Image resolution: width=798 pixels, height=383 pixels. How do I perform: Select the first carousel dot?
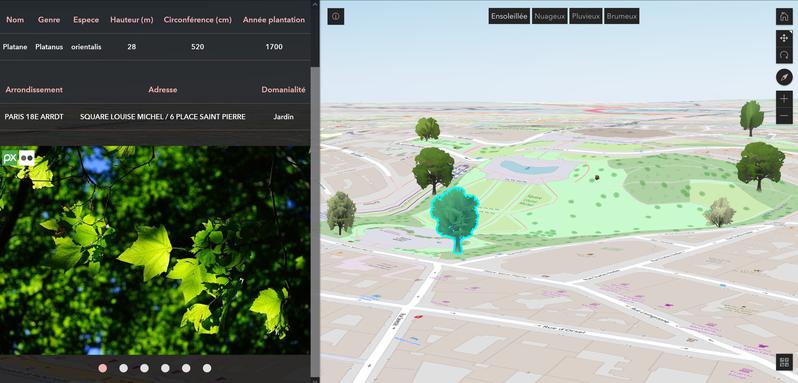pyautogui.click(x=103, y=368)
